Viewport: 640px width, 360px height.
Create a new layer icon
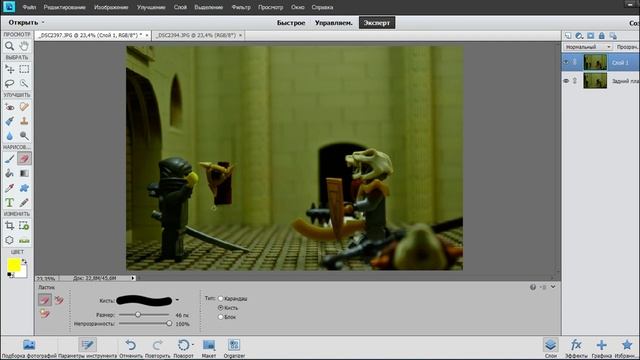click(568, 36)
